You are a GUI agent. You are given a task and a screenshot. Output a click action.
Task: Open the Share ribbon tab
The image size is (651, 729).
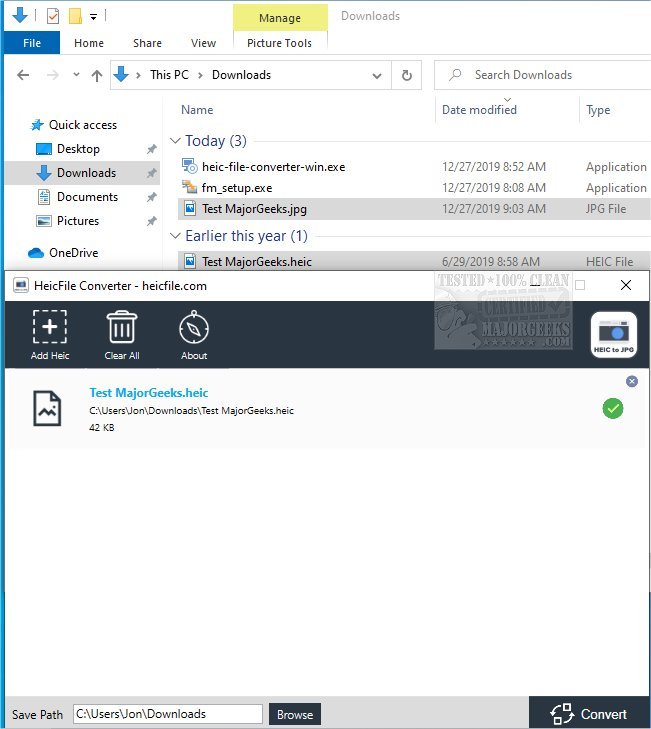(x=147, y=43)
